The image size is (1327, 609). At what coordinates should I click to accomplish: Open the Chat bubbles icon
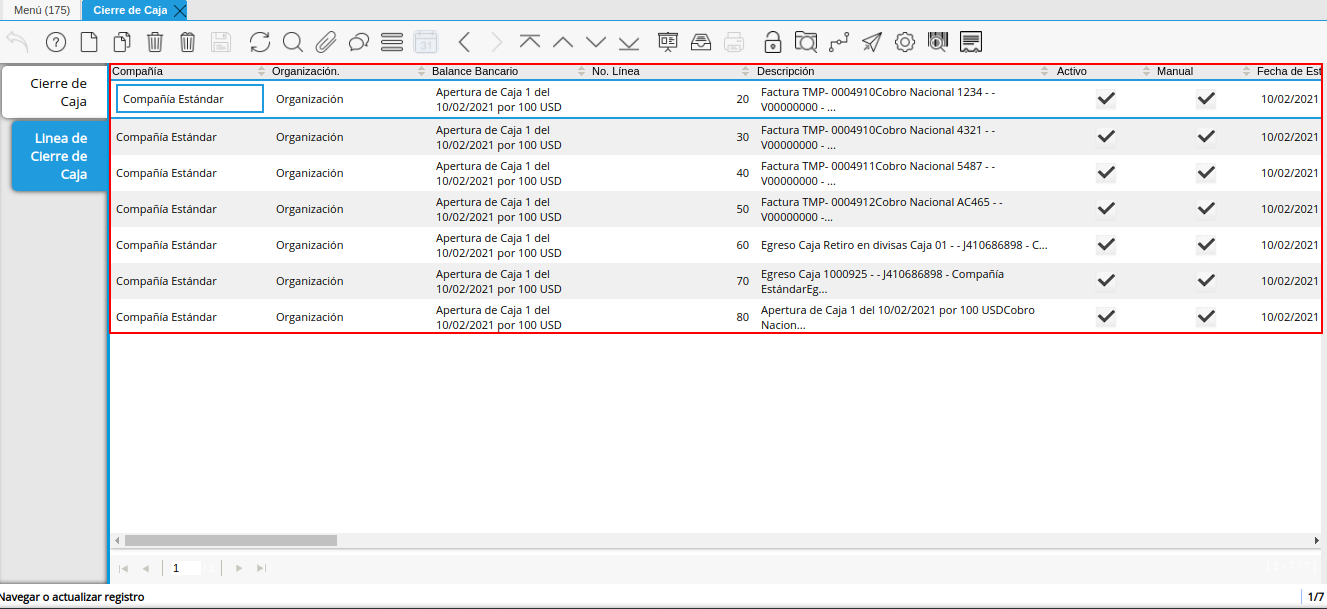(x=359, y=42)
